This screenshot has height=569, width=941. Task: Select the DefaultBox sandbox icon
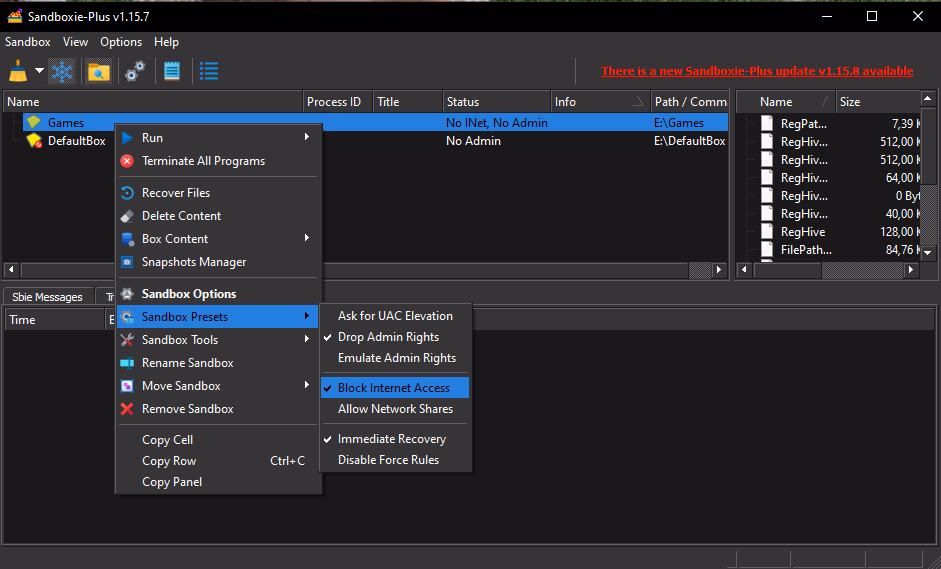[x=34, y=141]
